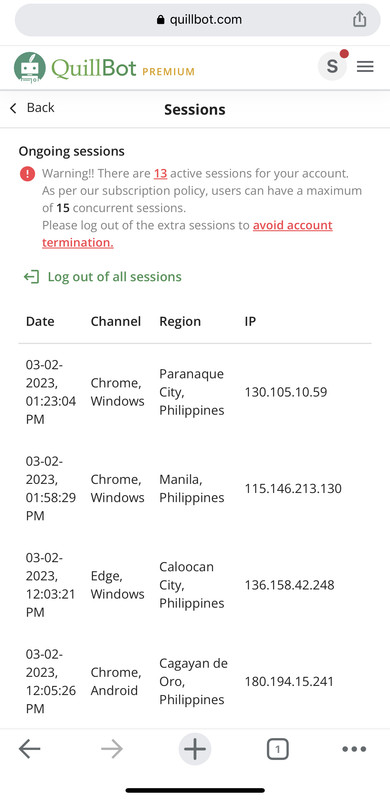390x800 pixels.
Task: Tap the browser forward arrow
Action: pos(112,748)
